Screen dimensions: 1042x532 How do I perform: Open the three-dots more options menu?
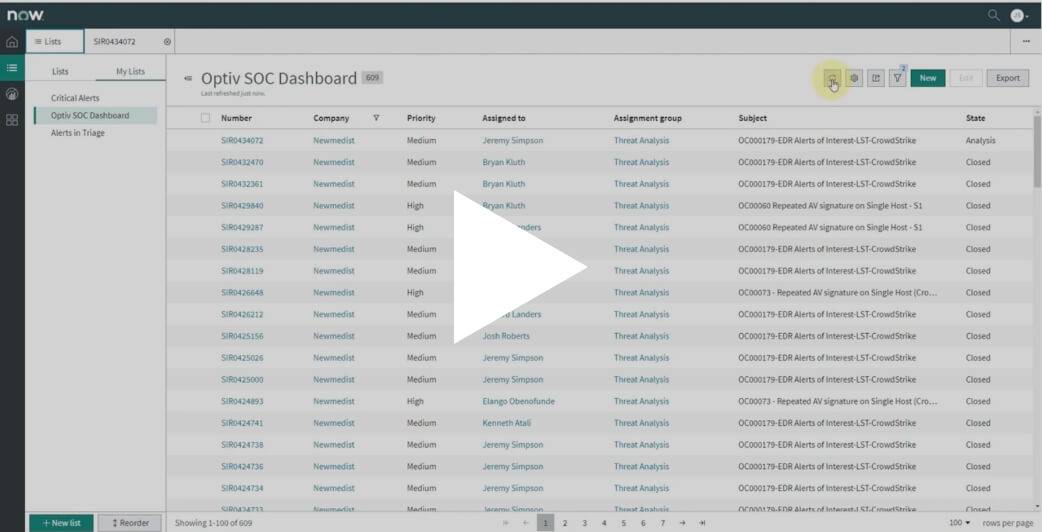pyautogui.click(x=1026, y=41)
